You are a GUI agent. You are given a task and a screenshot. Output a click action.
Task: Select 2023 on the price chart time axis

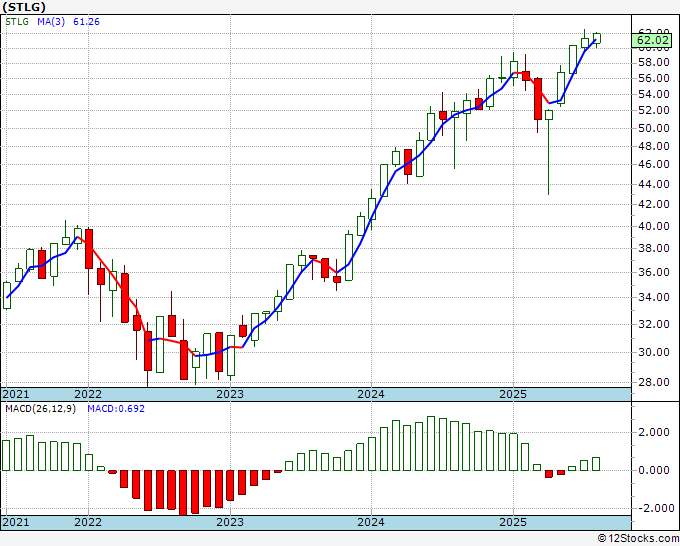pos(230,394)
